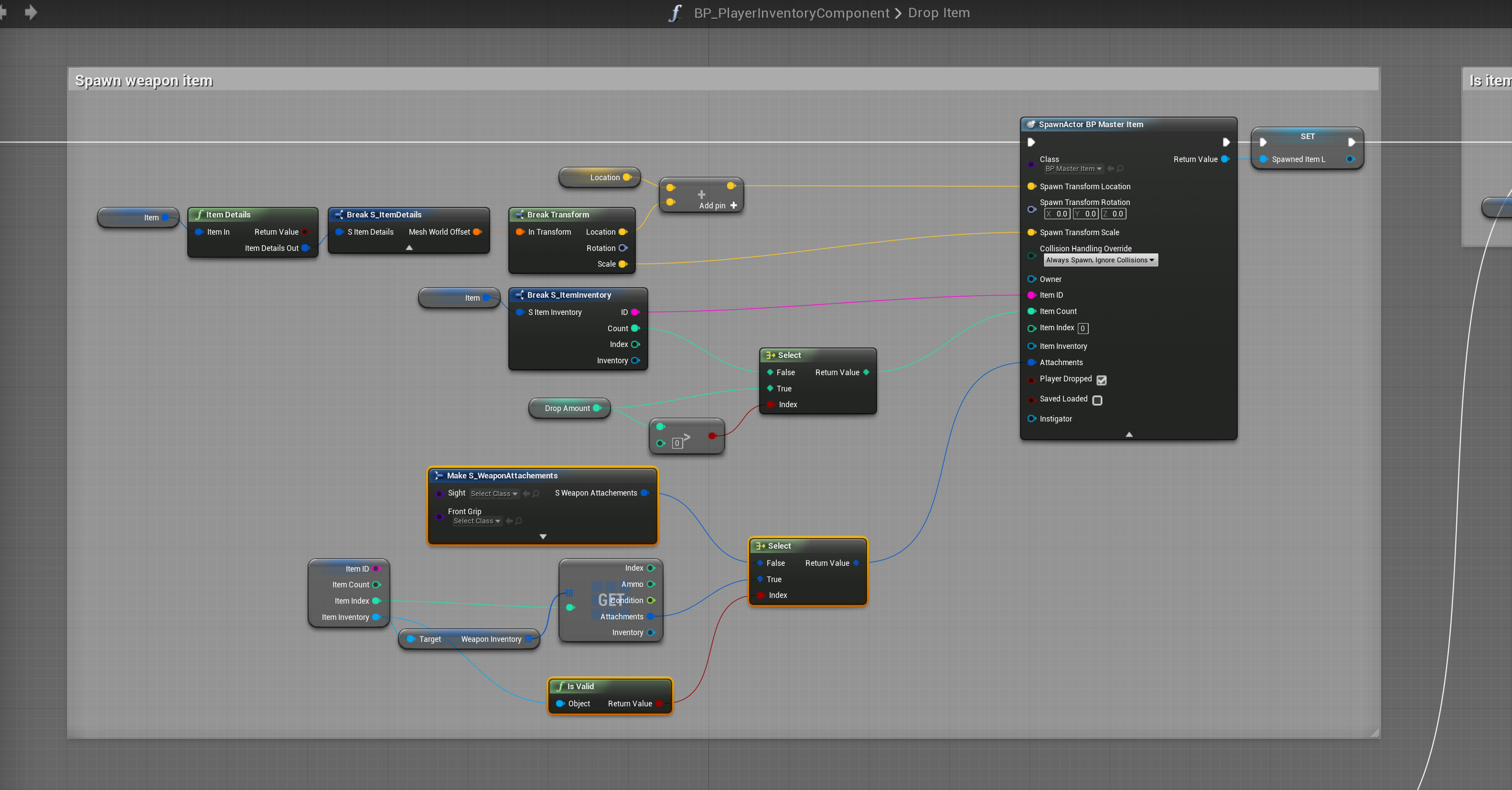Screen dimensions: 1512x790
Task: Click the use-selected arrow beside Sight class
Action: [x=526, y=494]
